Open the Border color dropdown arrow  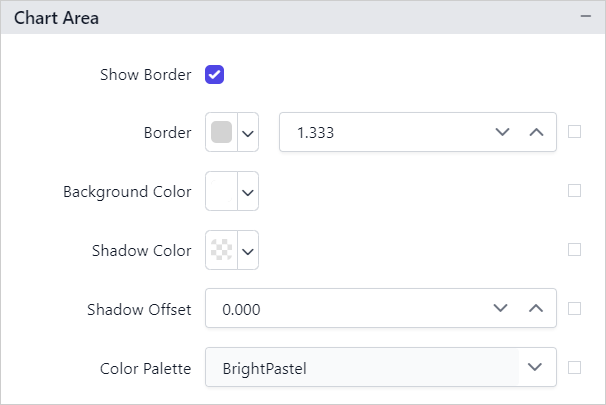pyautogui.click(x=248, y=132)
